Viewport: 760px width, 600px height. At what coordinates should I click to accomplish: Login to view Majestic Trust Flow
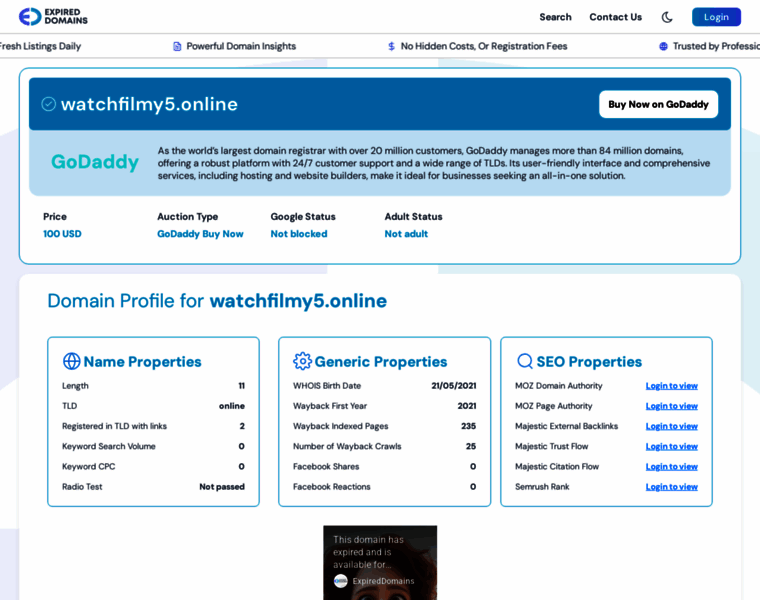point(671,446)
